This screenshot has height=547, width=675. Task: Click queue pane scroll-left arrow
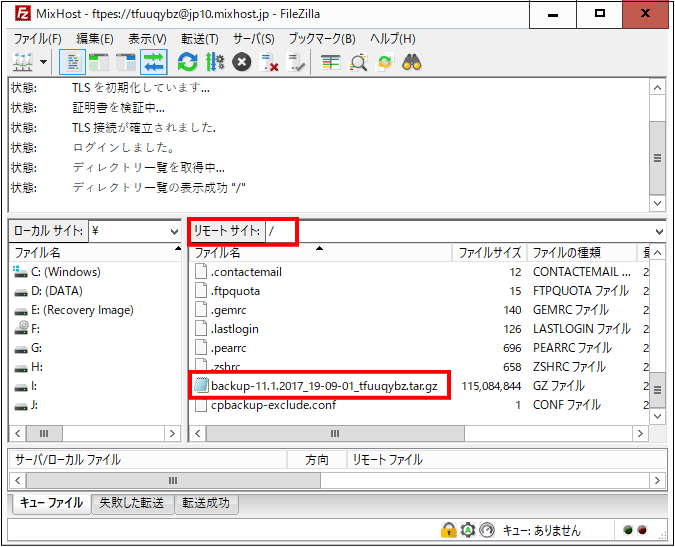coord(18,480)
